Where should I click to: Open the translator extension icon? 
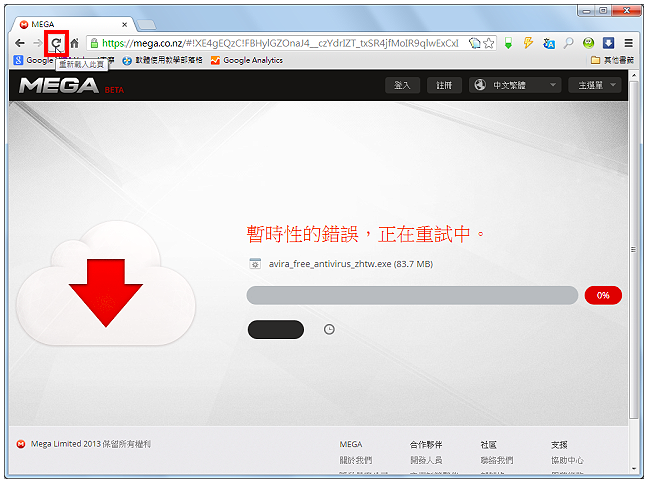[548, 43]
